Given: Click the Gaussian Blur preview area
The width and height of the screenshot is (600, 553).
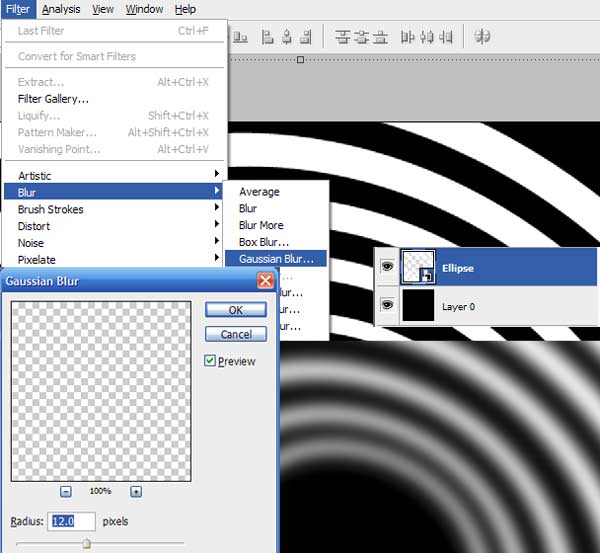Looking at the screenshot, I should coord(101,391).
